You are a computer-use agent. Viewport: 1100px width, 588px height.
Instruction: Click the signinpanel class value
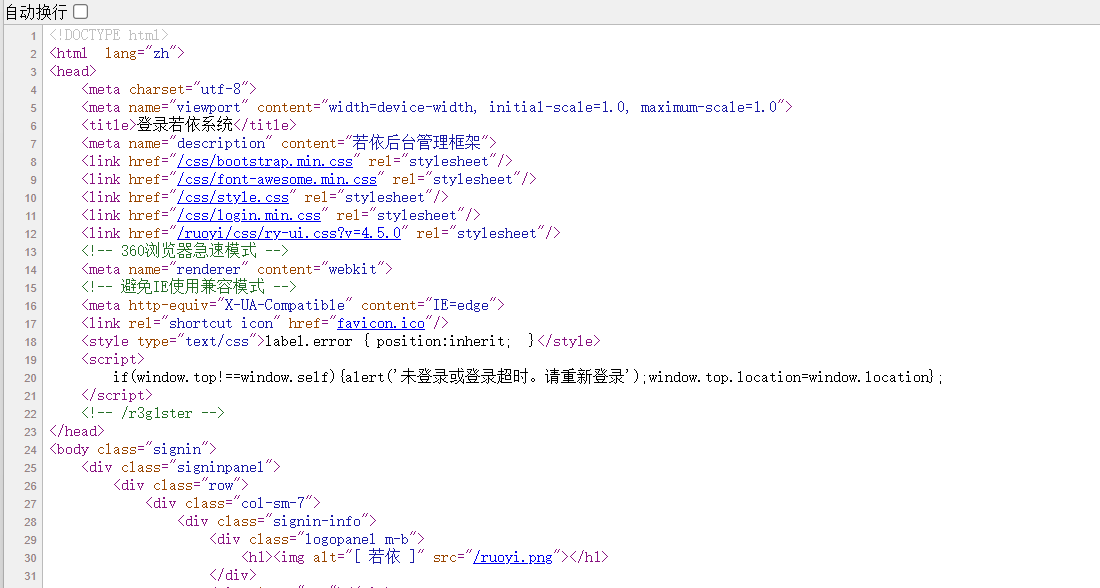pos(221,467)
